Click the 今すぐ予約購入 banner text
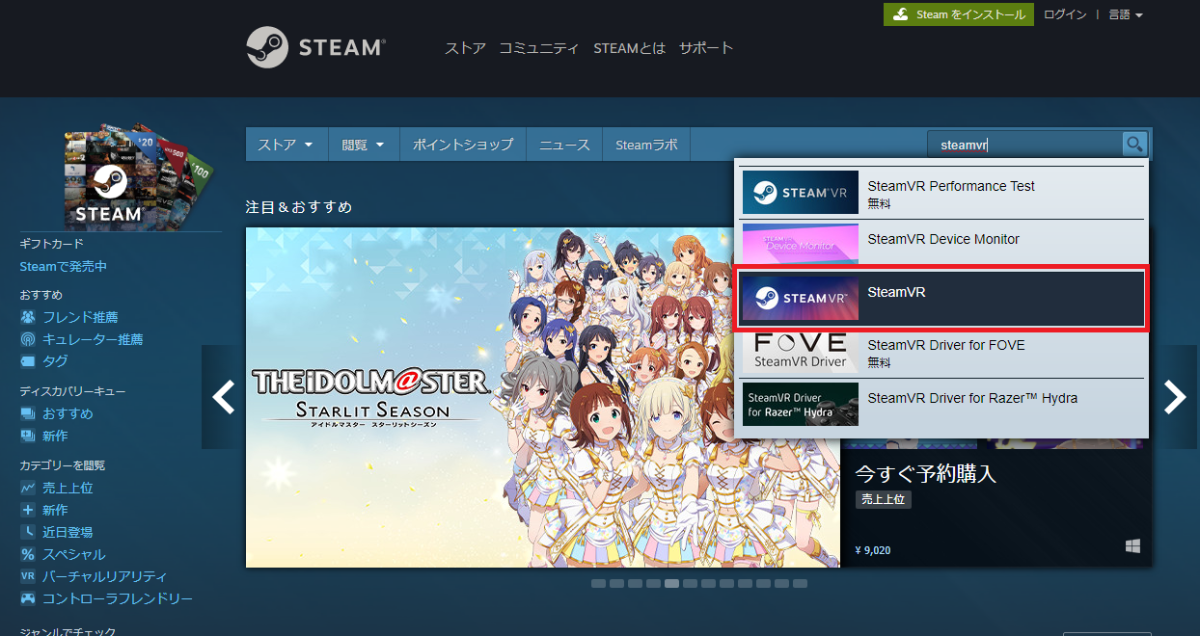1200x636 pixels. click(926, 474)
